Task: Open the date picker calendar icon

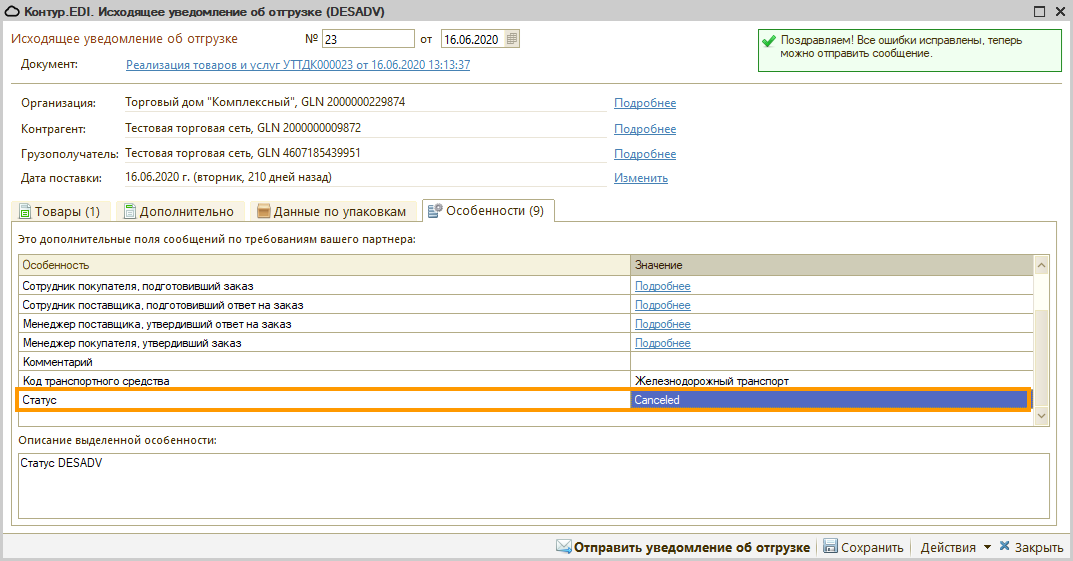Action: pyautogui.click(x=512, y=39)
